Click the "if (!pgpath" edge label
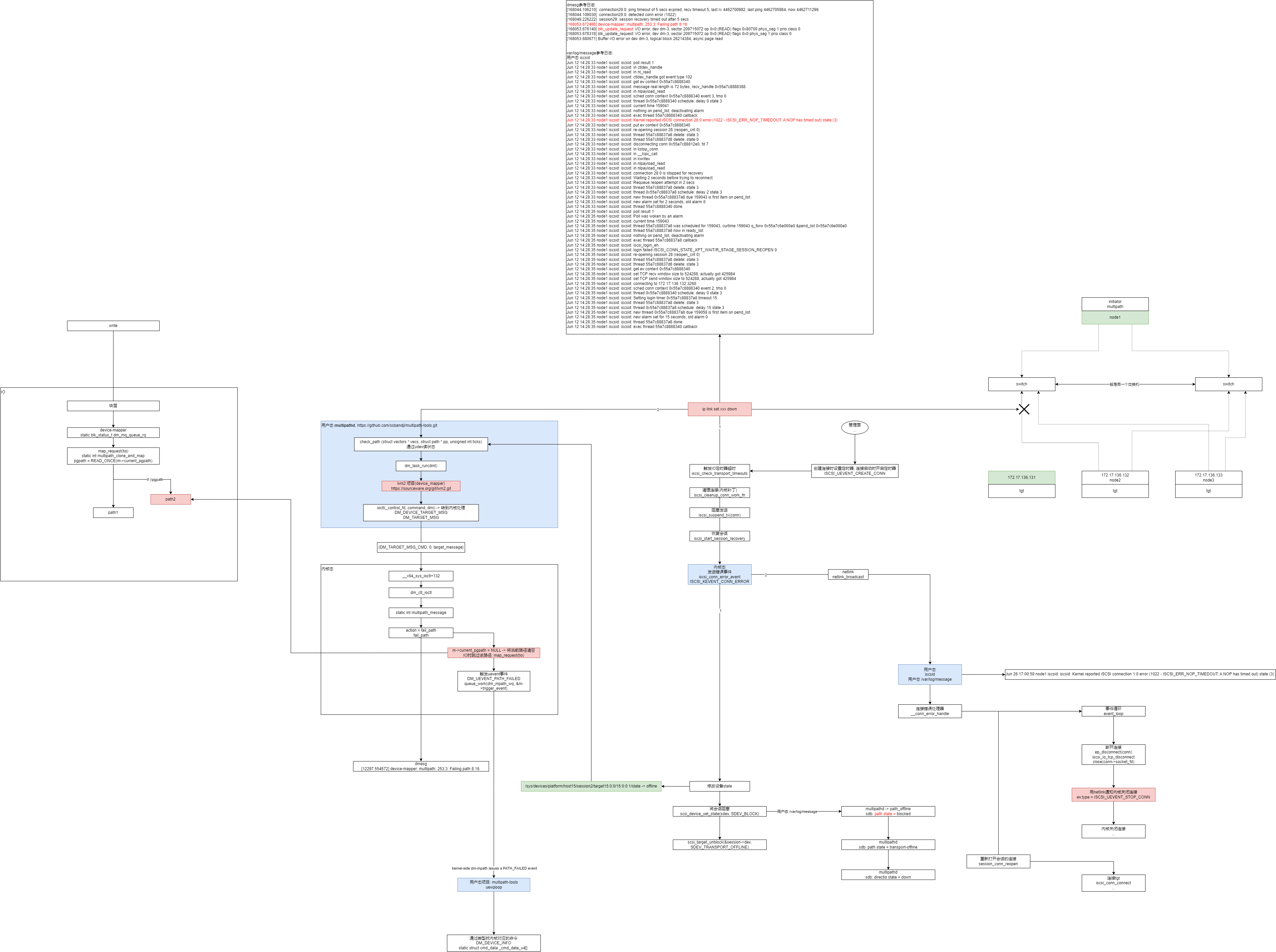This screenshot has height=952, width=1276. click(x=155, y=480)
